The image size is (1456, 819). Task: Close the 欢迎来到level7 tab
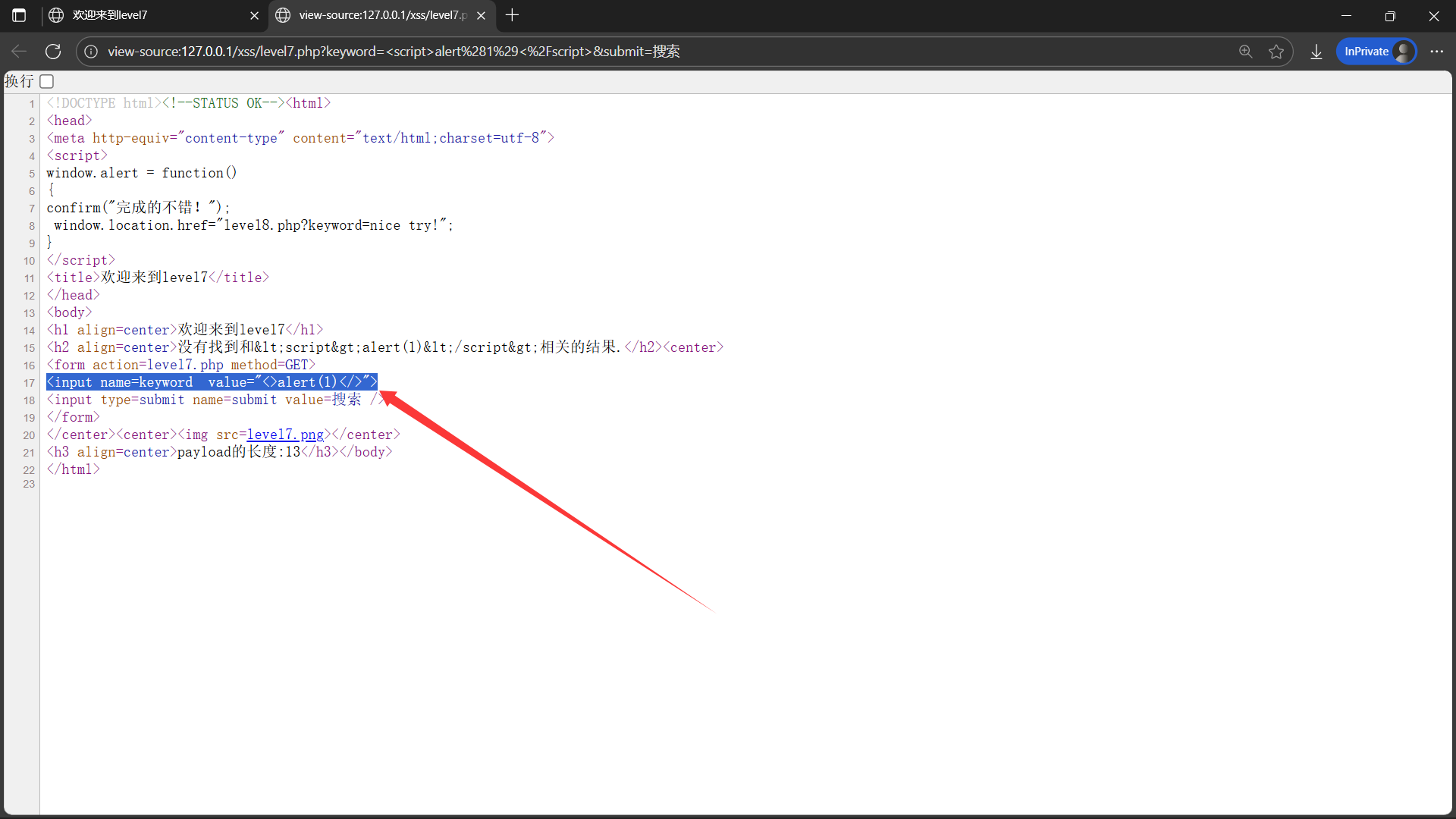coord(254,15)
